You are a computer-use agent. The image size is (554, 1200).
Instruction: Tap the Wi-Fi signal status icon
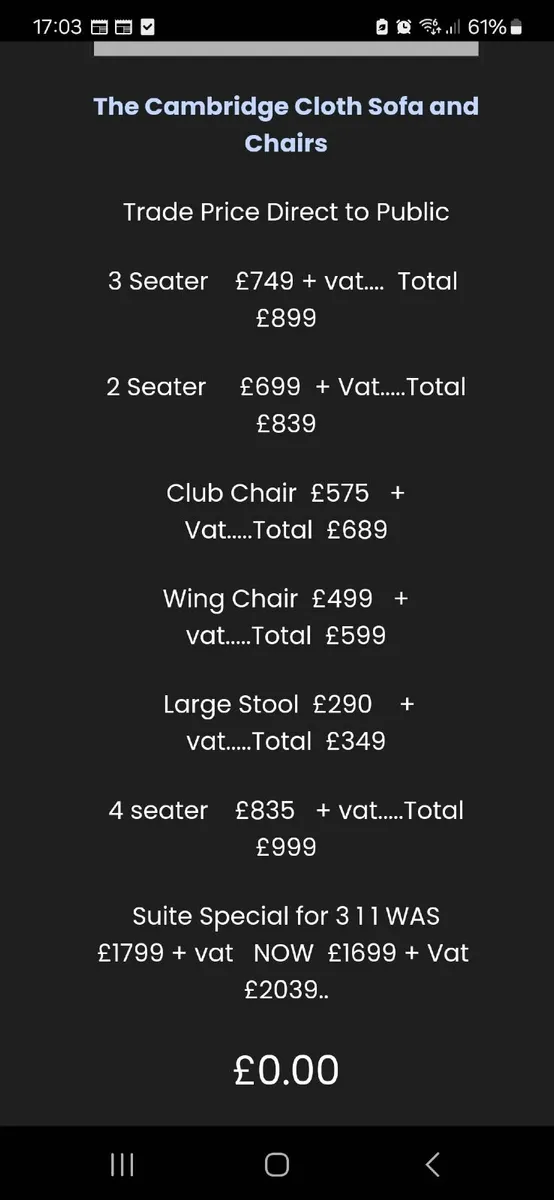point(430,27)
